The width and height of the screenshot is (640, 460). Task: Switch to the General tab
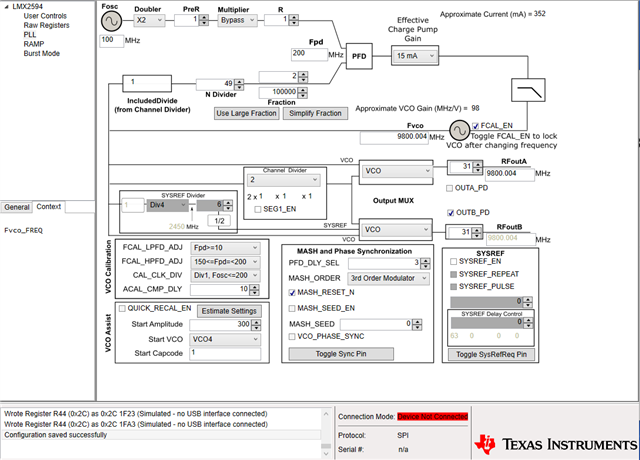coord(17,207)
